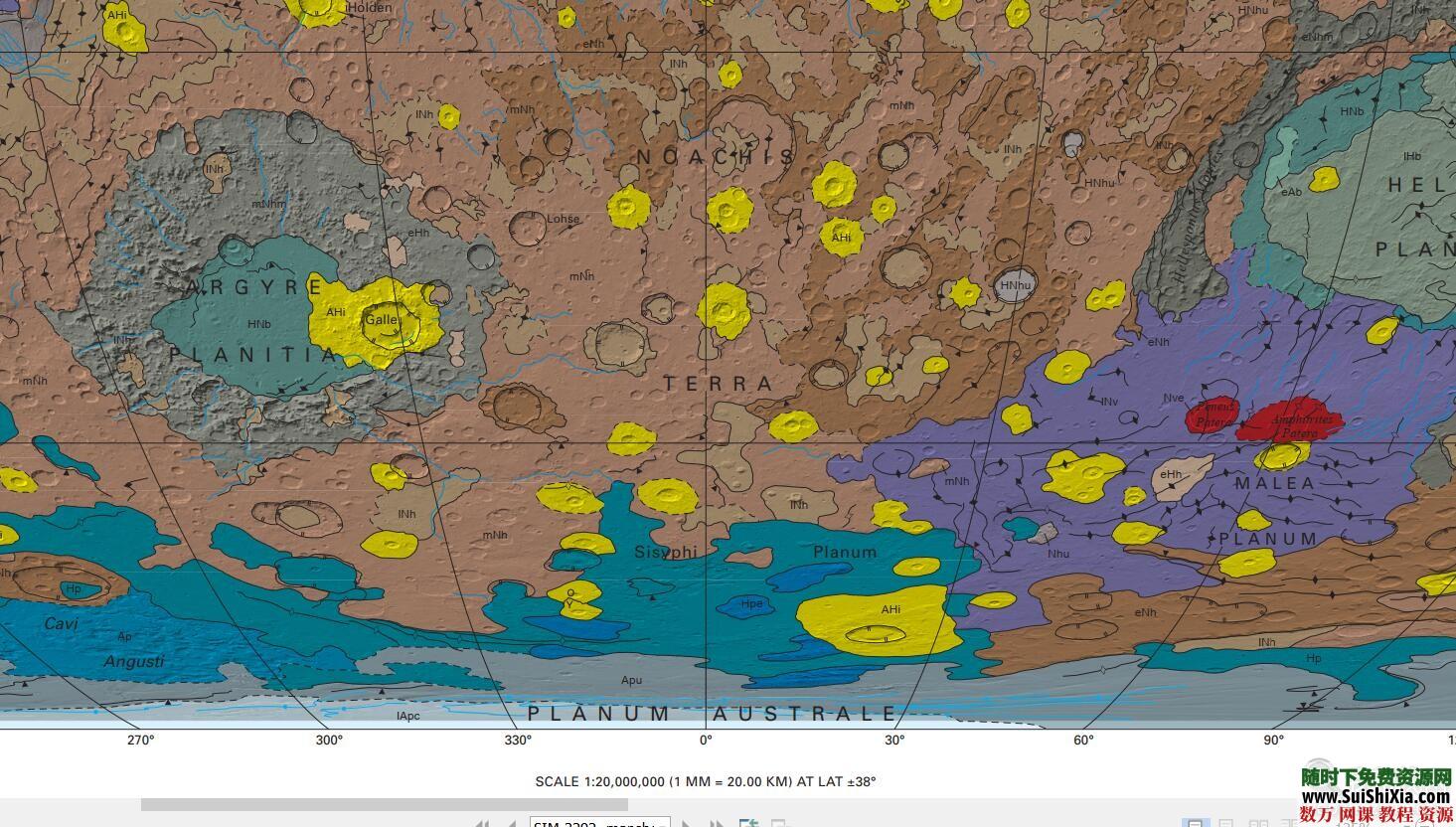
Task: Click the www.SuiShiXia.com watermark link
Action: 1375,796
